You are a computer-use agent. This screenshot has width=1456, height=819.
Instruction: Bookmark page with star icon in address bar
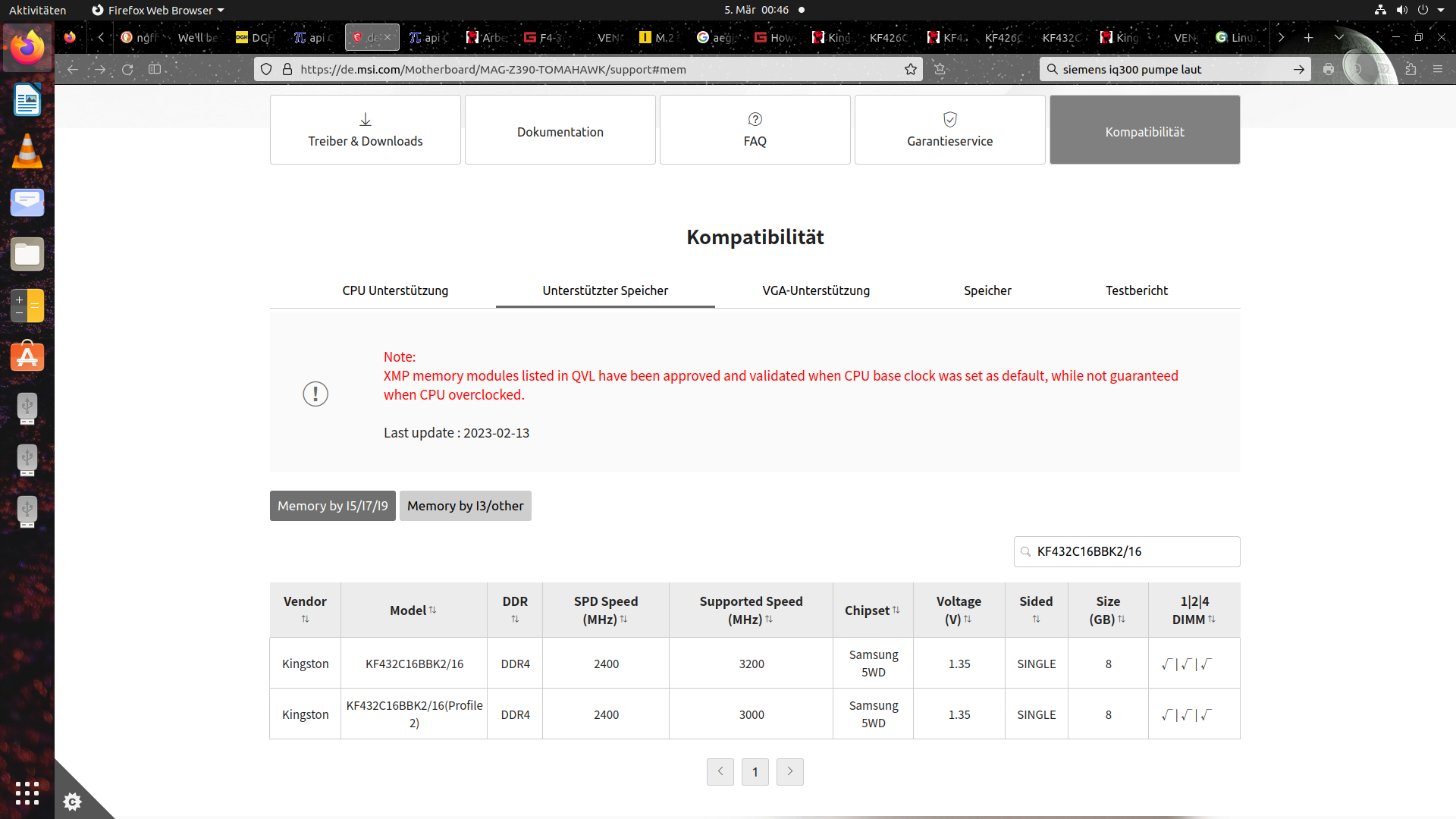coord(911,69)
